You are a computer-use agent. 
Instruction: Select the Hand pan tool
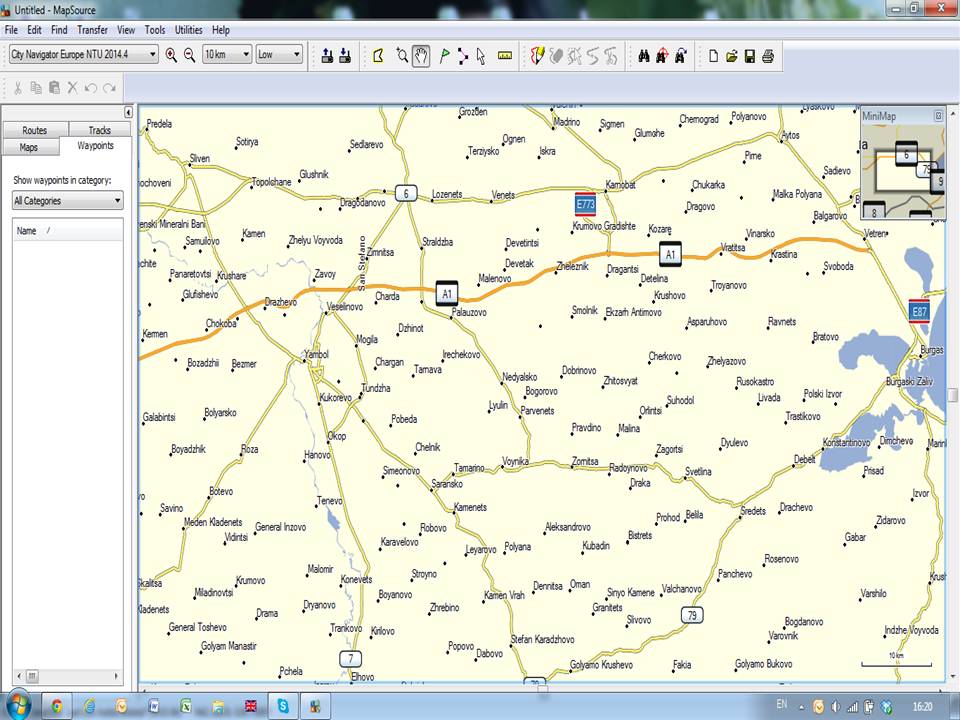point(421,56)
